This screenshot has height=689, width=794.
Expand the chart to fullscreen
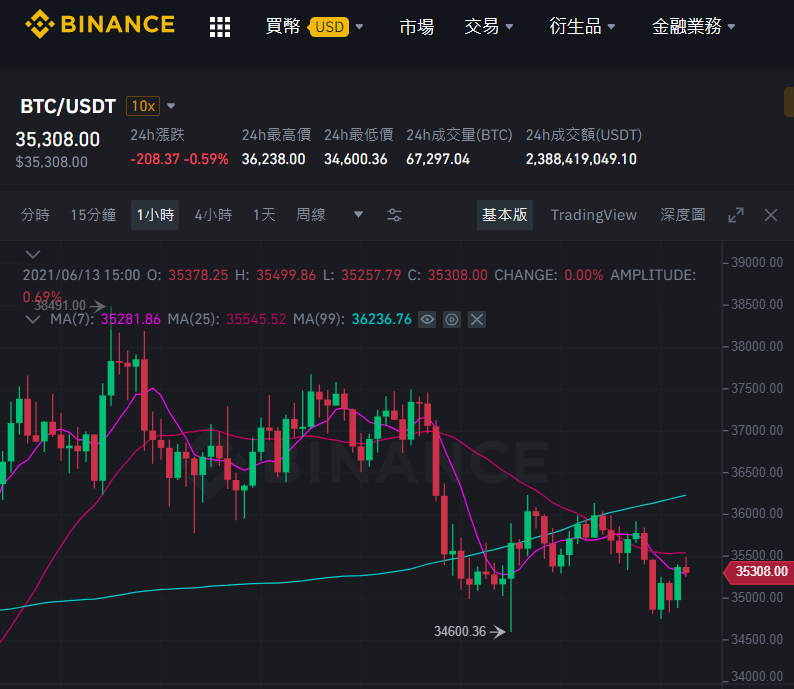click(736, 215)
